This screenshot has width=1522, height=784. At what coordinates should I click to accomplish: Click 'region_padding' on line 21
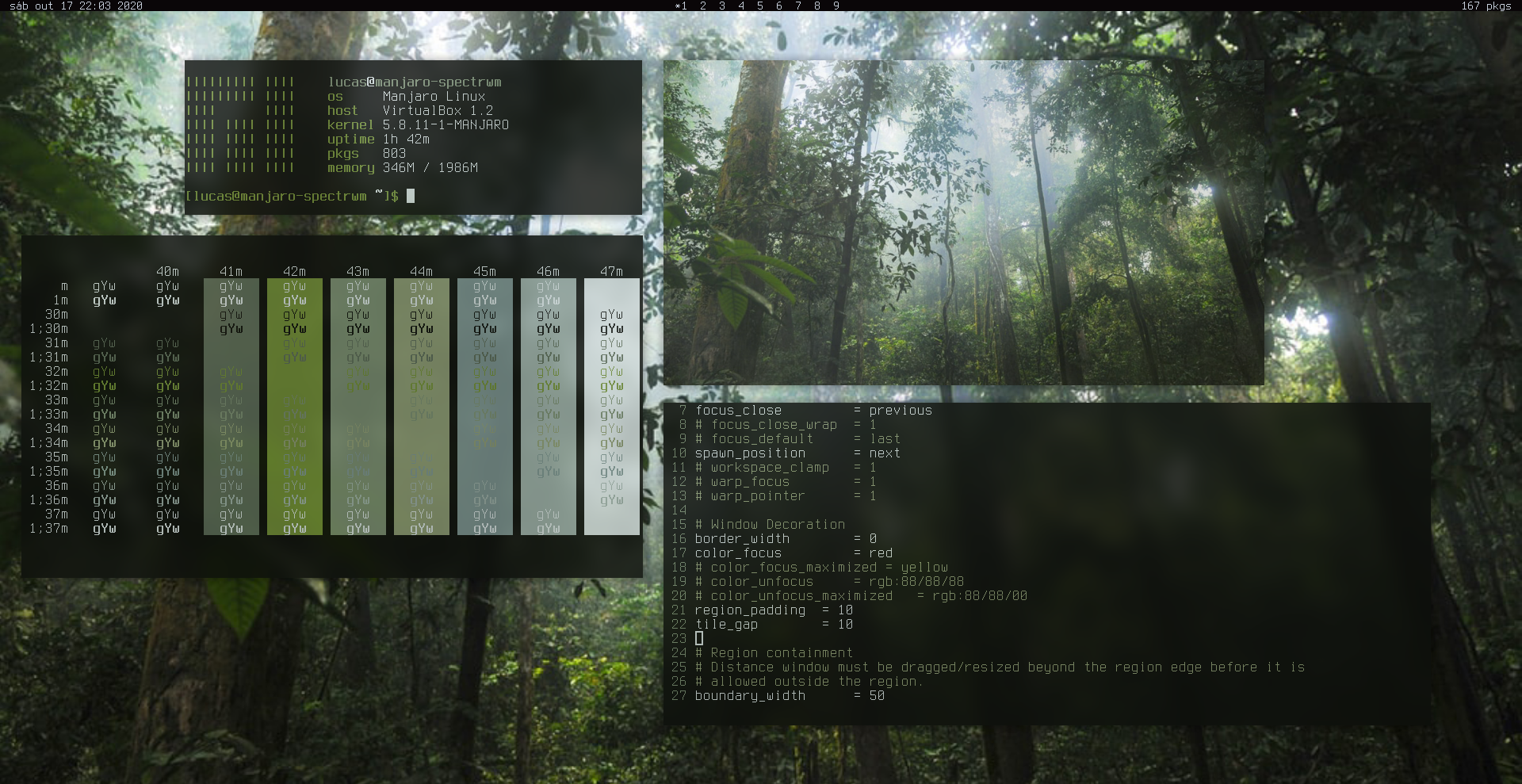click(750, 610)
